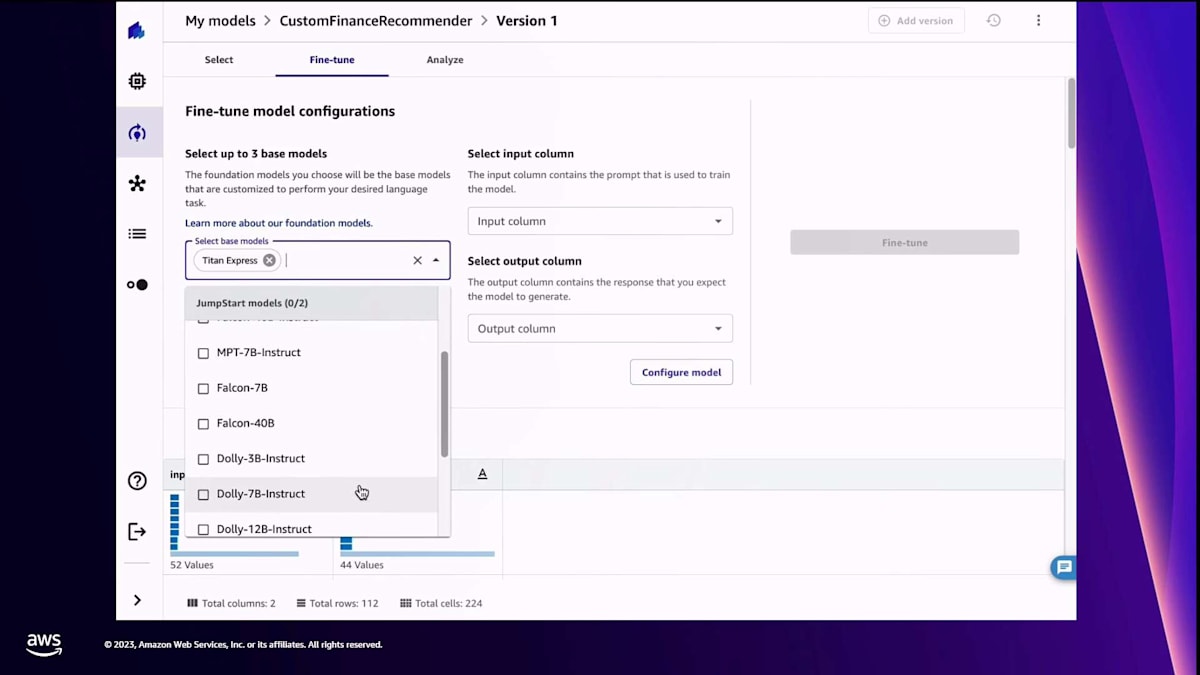1200x675 pixels.
Task: Open the three-dot more options menu
Action: pyautogui.click(x=1038, y=20)
